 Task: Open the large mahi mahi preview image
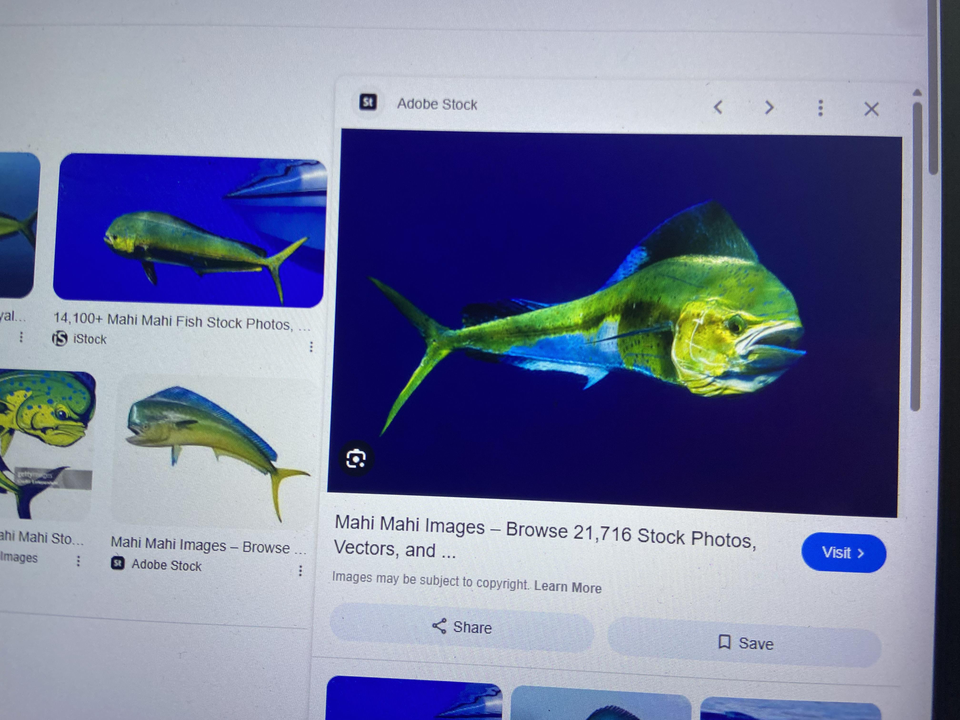[615, 320]
